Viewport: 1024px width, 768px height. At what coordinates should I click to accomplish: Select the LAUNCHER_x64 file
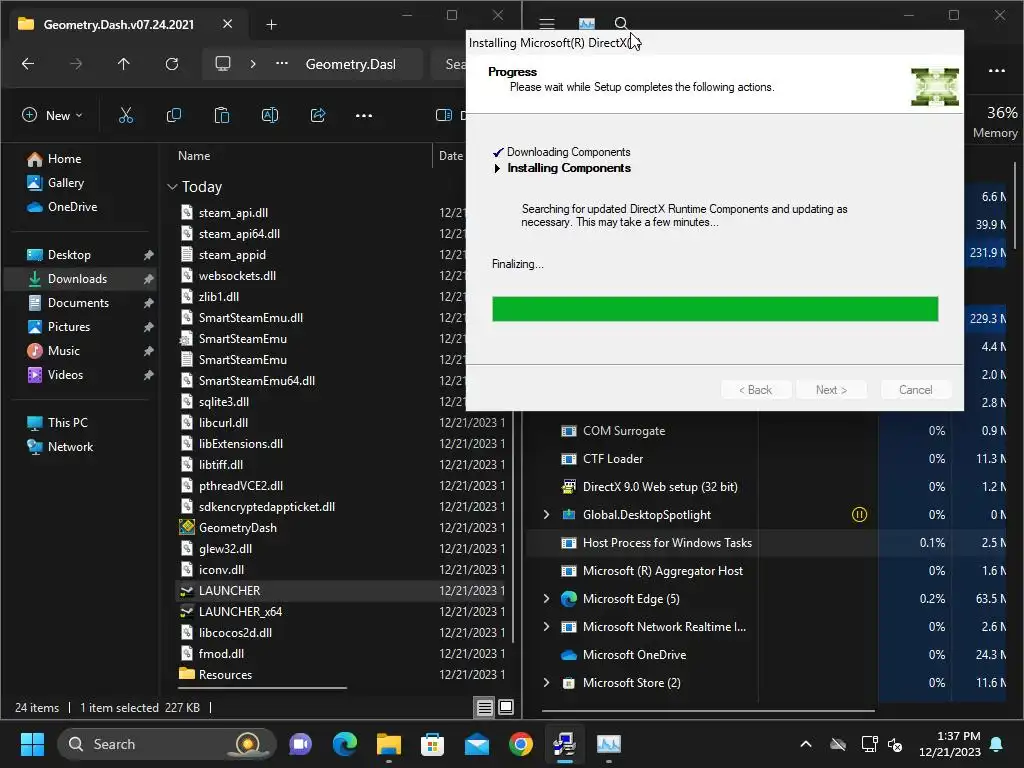click(240, 612)
